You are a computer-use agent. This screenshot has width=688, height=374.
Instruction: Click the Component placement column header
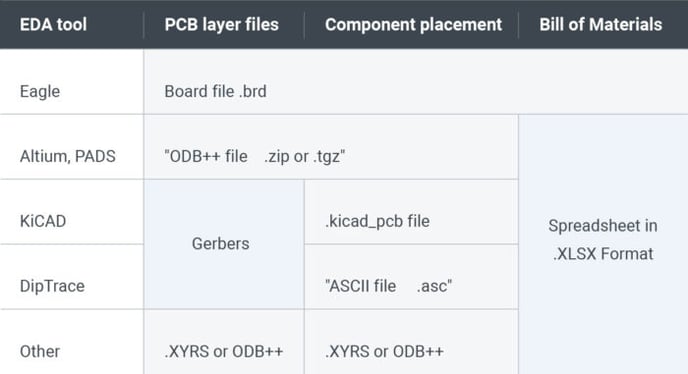pos(413,25)
